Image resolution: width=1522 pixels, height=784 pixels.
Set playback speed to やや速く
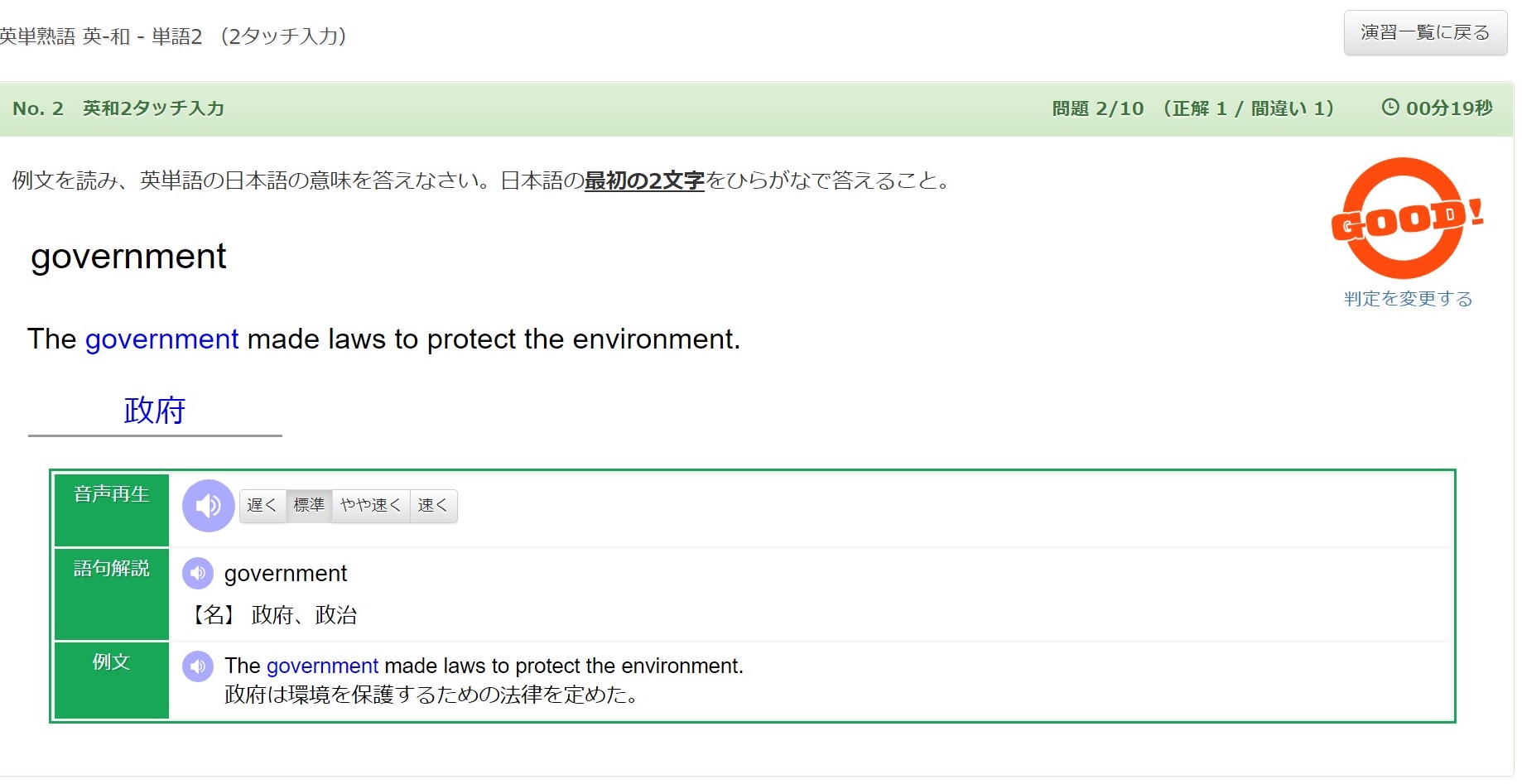[x=371, y=506]
